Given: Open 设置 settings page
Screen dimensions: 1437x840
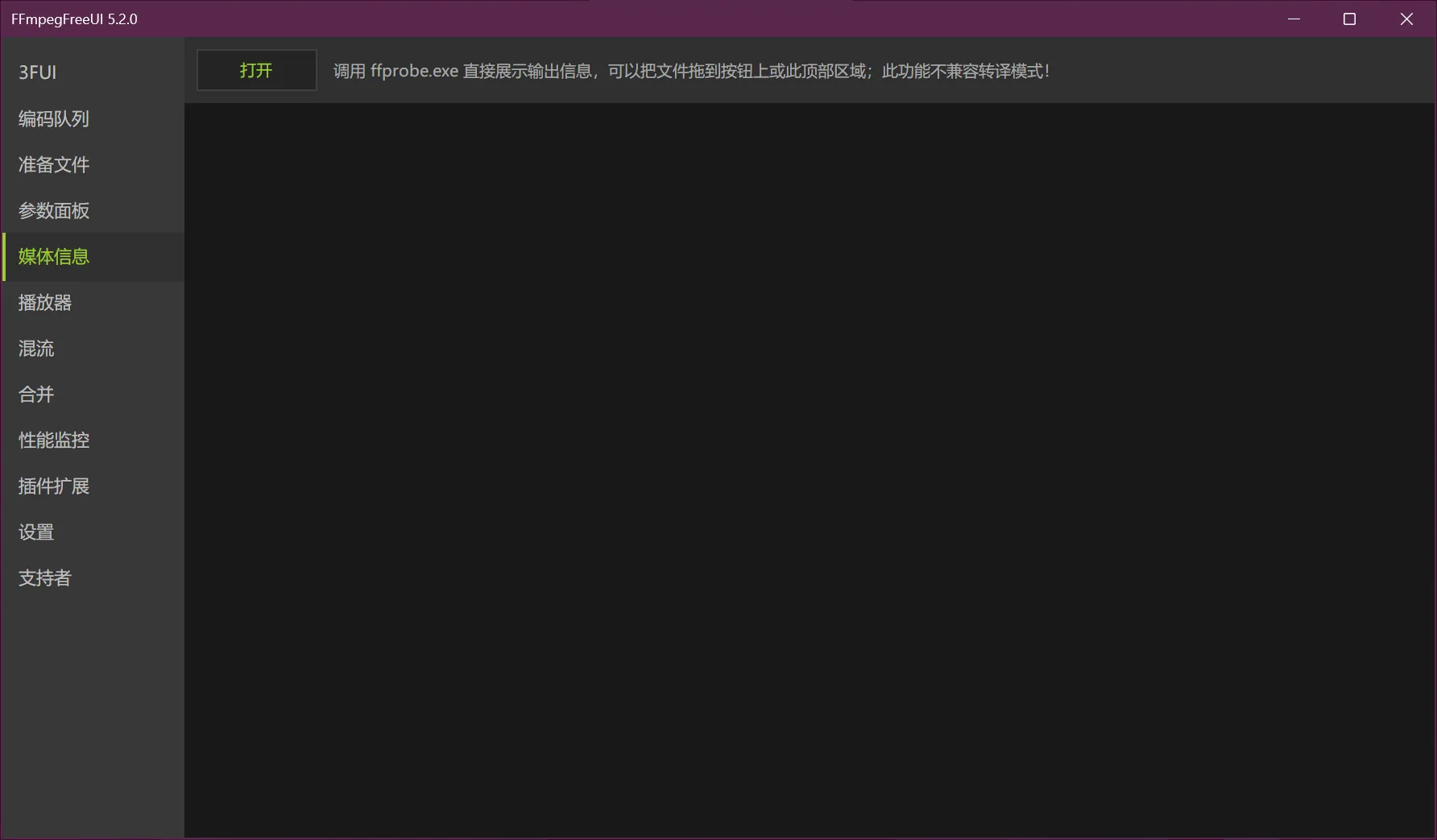Looking at the screenshot, I should 36,532.
